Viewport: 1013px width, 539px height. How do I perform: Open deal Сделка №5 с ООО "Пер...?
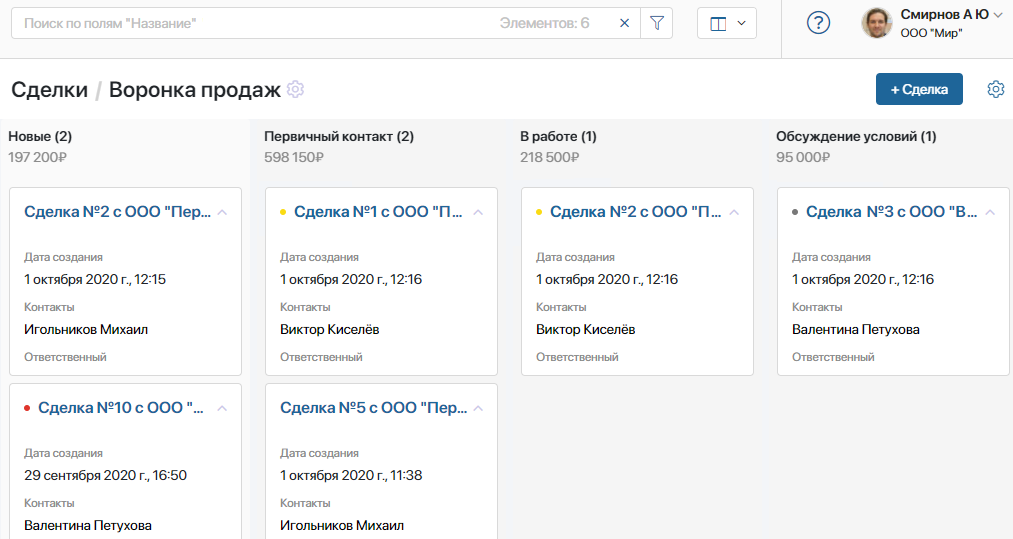[373, 408]
